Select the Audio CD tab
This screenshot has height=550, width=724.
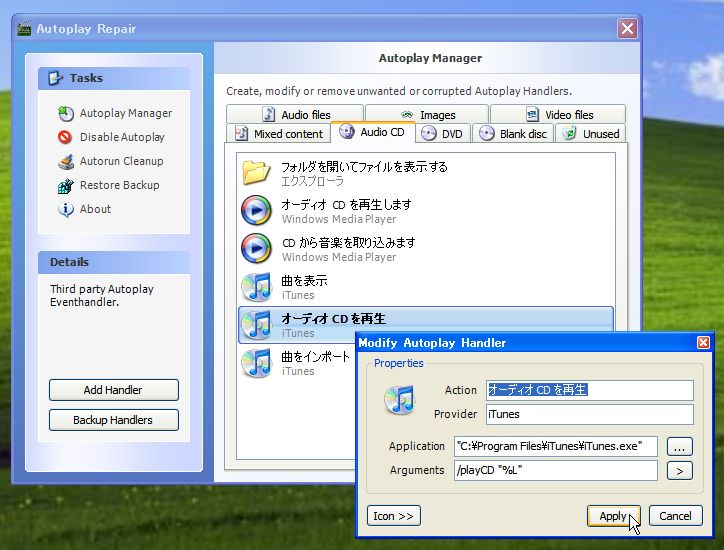point(373,132)
